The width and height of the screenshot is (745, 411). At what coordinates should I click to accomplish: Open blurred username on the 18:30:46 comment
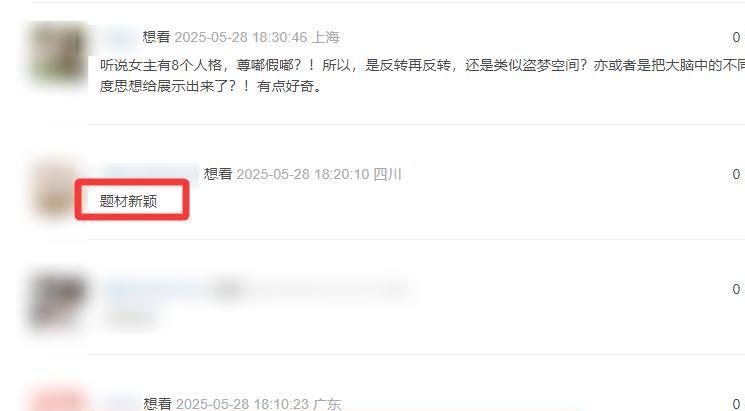click(x=119, y=37)
